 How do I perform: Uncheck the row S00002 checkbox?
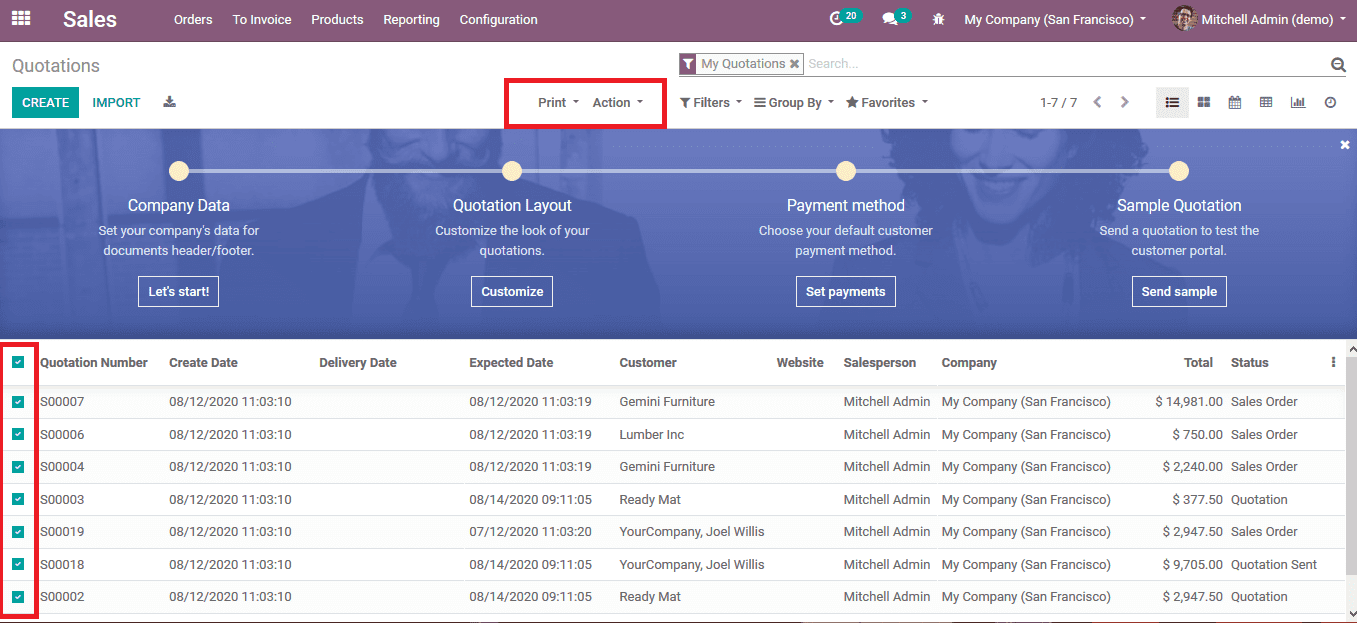click(18, 597)
